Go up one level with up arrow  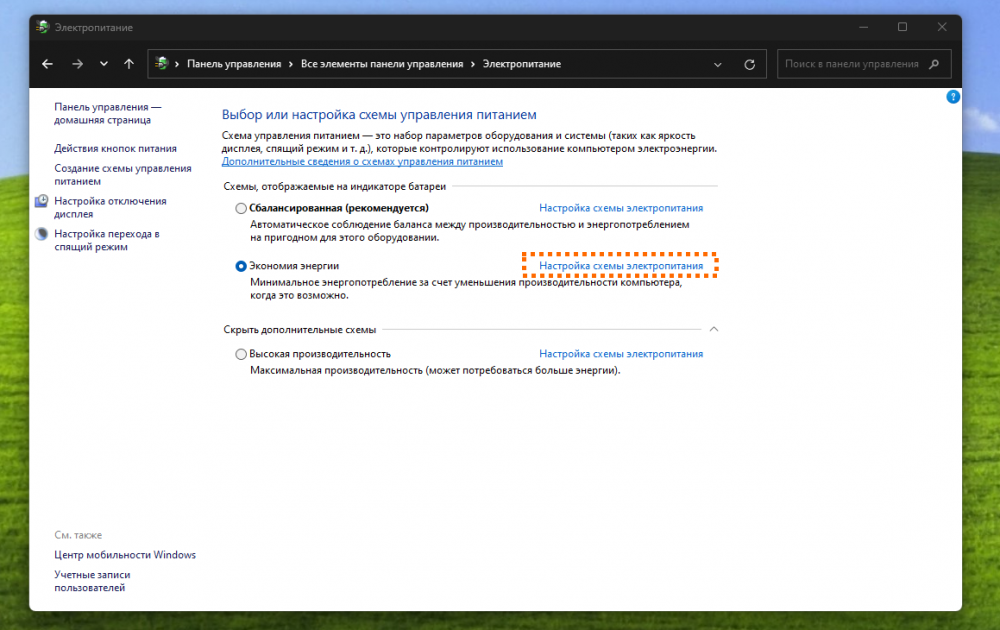[129, 64]
